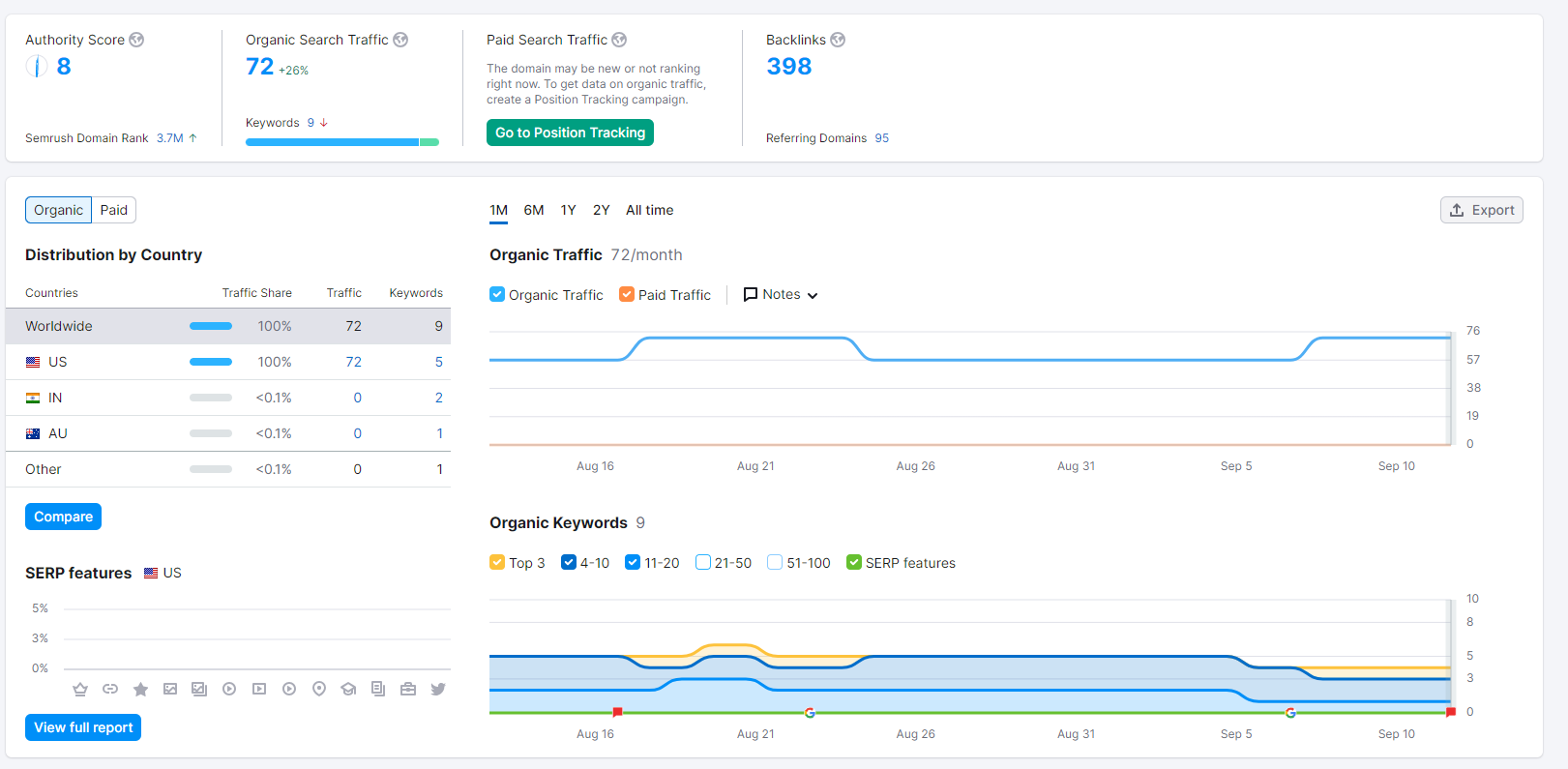Click the up arrow beside Semrush Domain Rank
This screenshot has width=1568, height=769.
click(x=193, y=138)
